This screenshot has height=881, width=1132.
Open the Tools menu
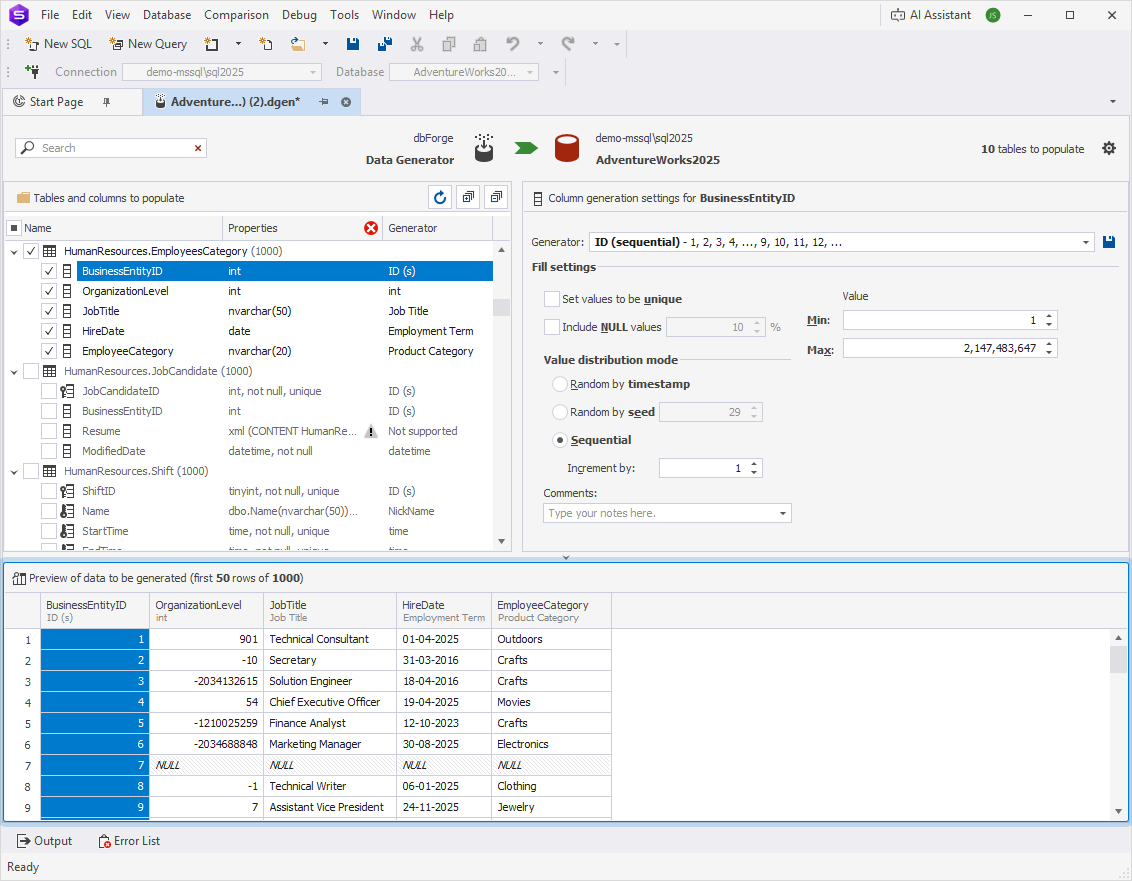tap(344, 15)
